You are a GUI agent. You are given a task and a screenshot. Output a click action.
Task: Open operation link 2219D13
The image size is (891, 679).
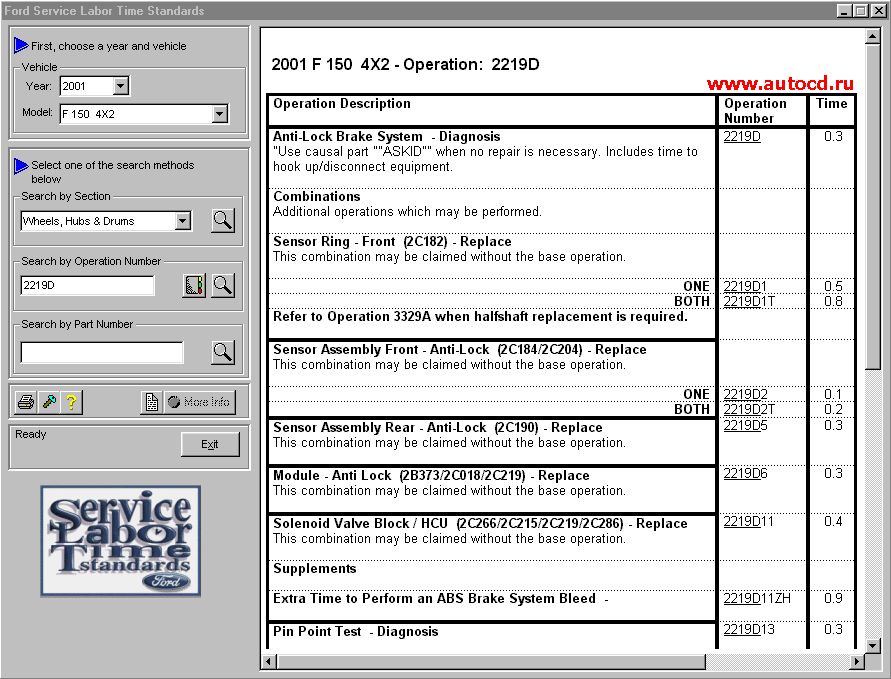749,629
